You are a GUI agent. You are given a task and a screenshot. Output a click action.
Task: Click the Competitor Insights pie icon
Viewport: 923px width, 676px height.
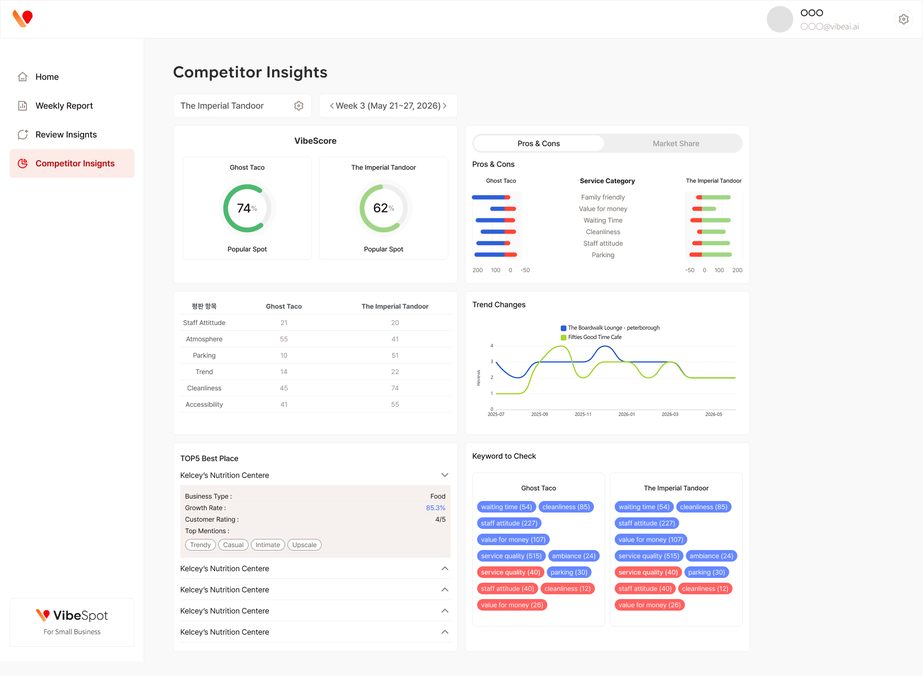click(x=22, y=163)
